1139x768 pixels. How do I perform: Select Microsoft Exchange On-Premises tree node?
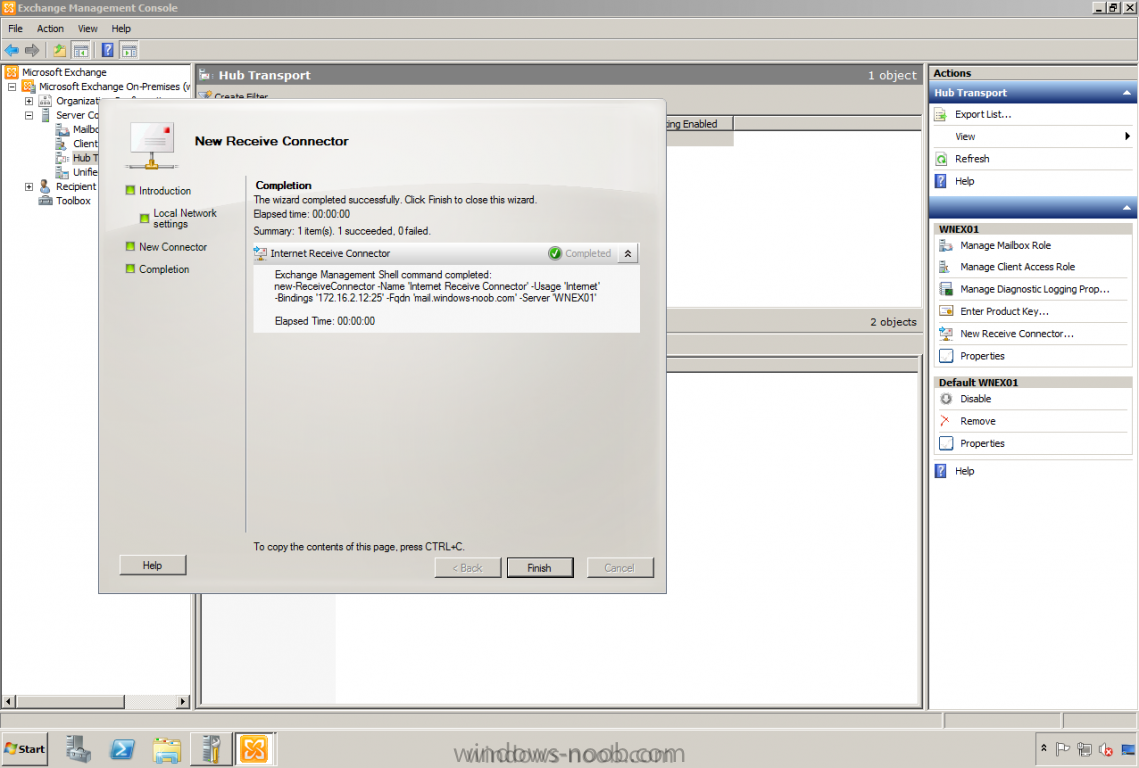pyautogui.click(x=114, y=86)
